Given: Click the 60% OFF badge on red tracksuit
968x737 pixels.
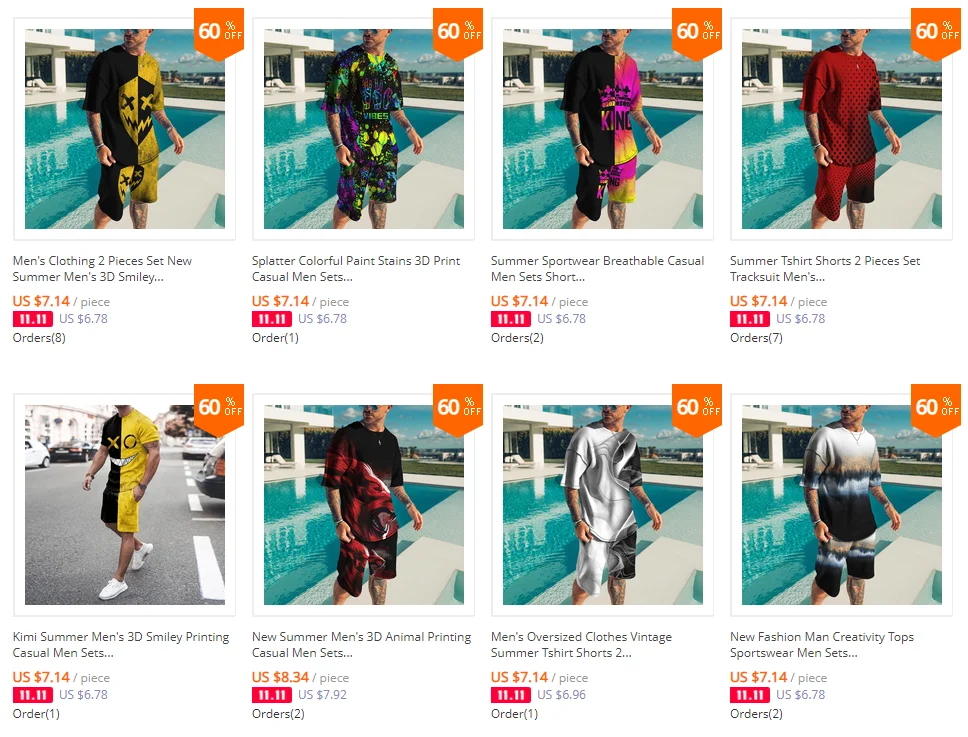Looking at the screenshot, I should [x=936, y=33].
